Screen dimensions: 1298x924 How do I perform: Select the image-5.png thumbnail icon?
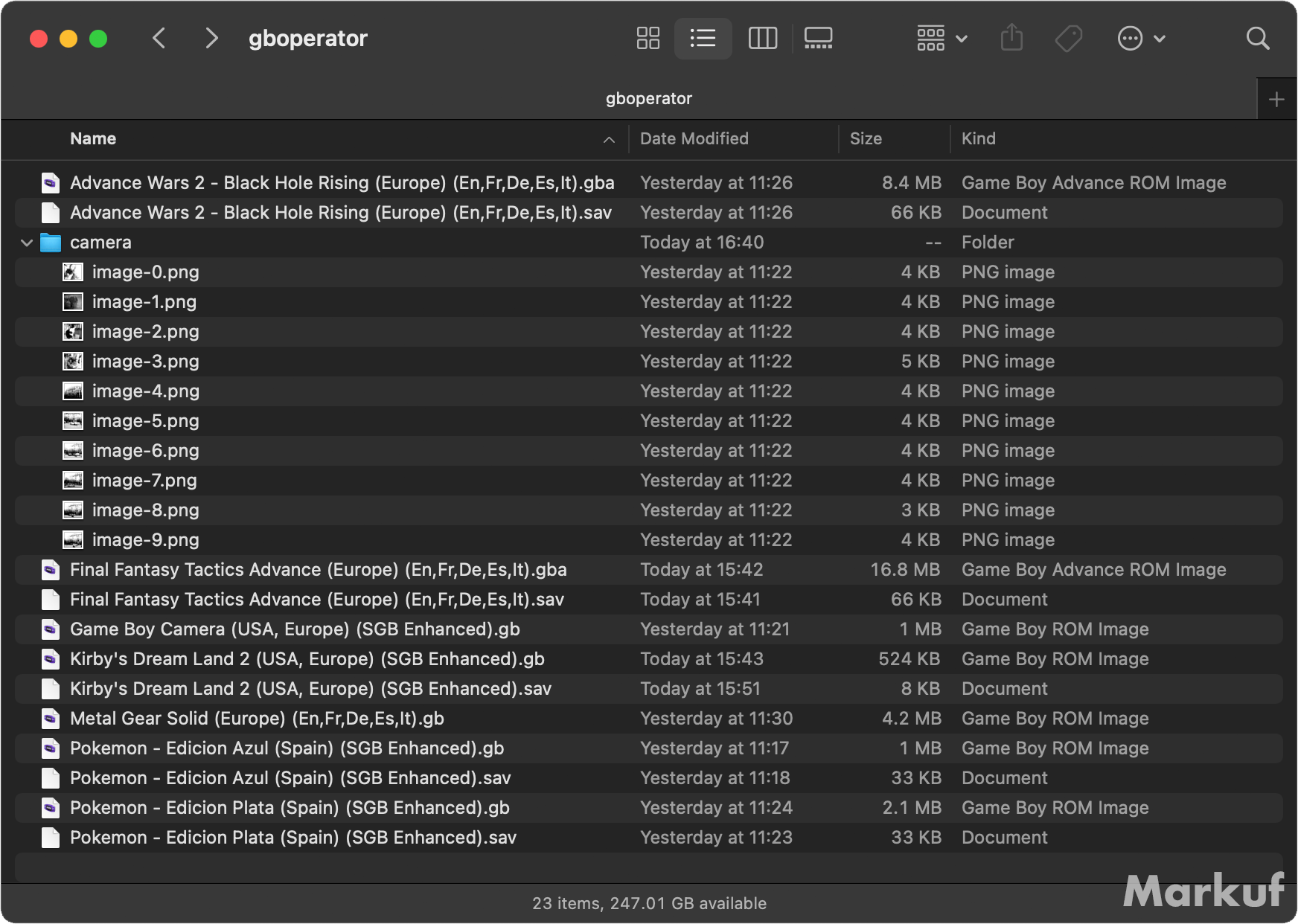pyautogui.click(x=73, y=421)
